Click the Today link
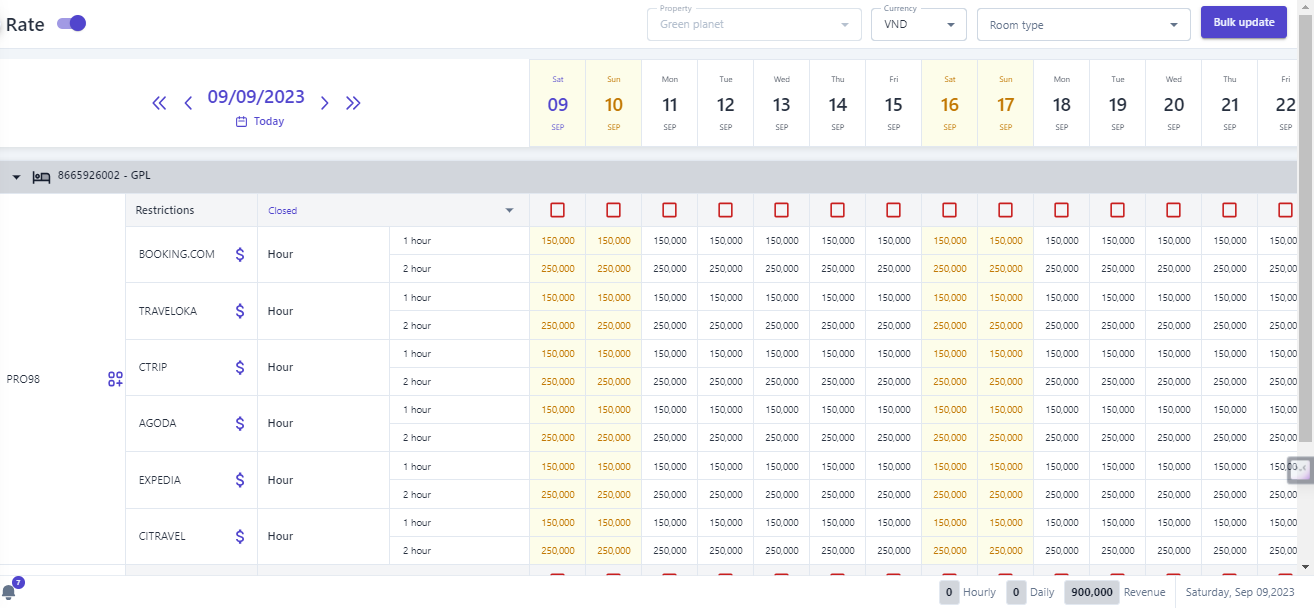This screenshot has height=608, width=1314. pos(260,121)
